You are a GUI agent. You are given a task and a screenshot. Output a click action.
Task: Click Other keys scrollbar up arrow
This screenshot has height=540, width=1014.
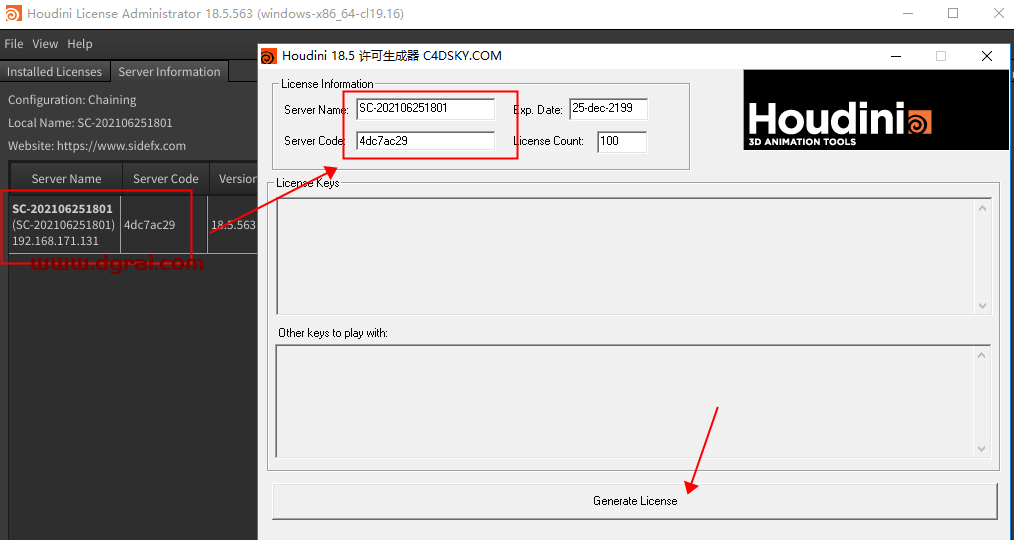982,355
